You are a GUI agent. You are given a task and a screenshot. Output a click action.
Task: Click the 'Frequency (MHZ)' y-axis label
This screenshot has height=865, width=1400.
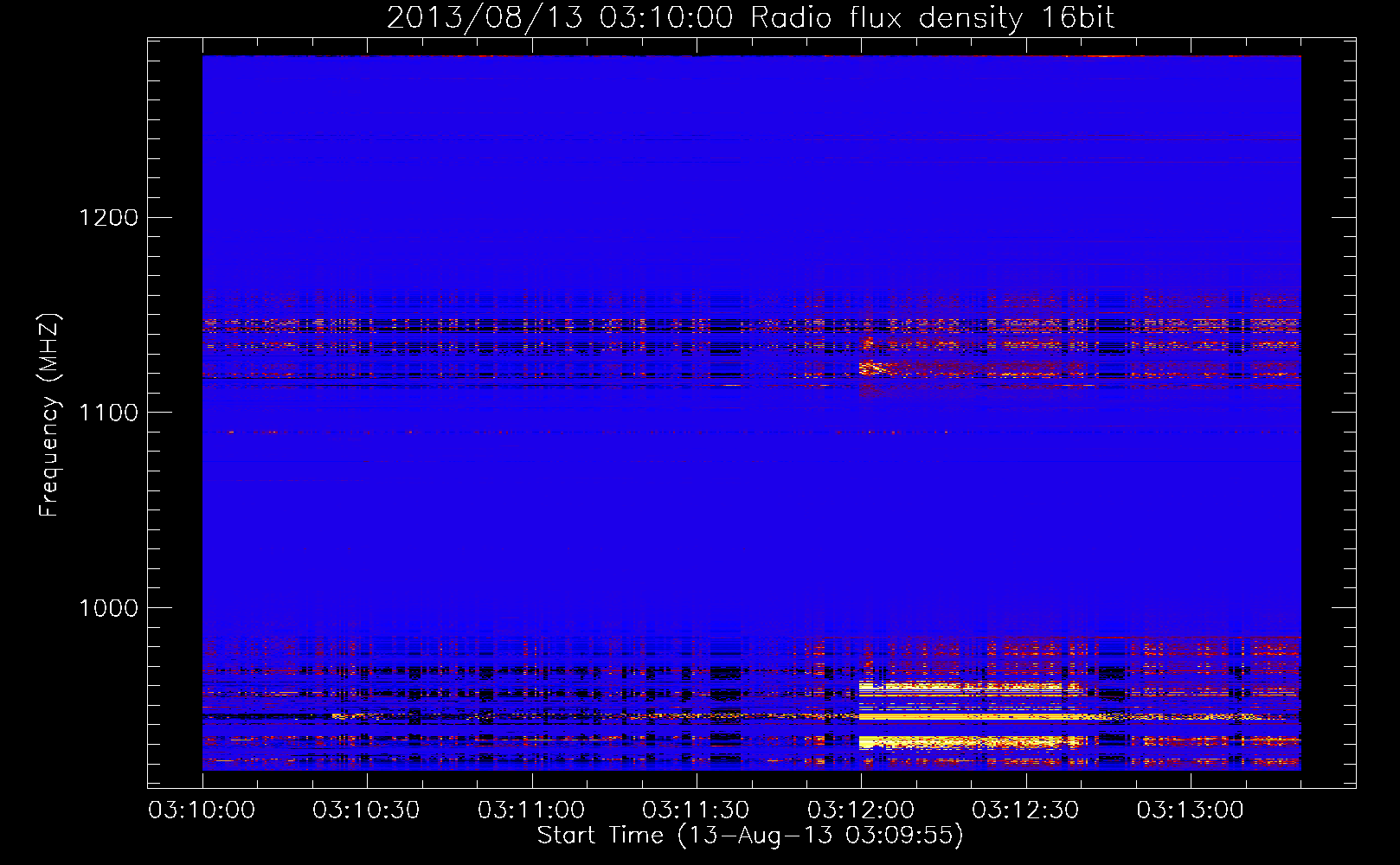click(49, 415)
